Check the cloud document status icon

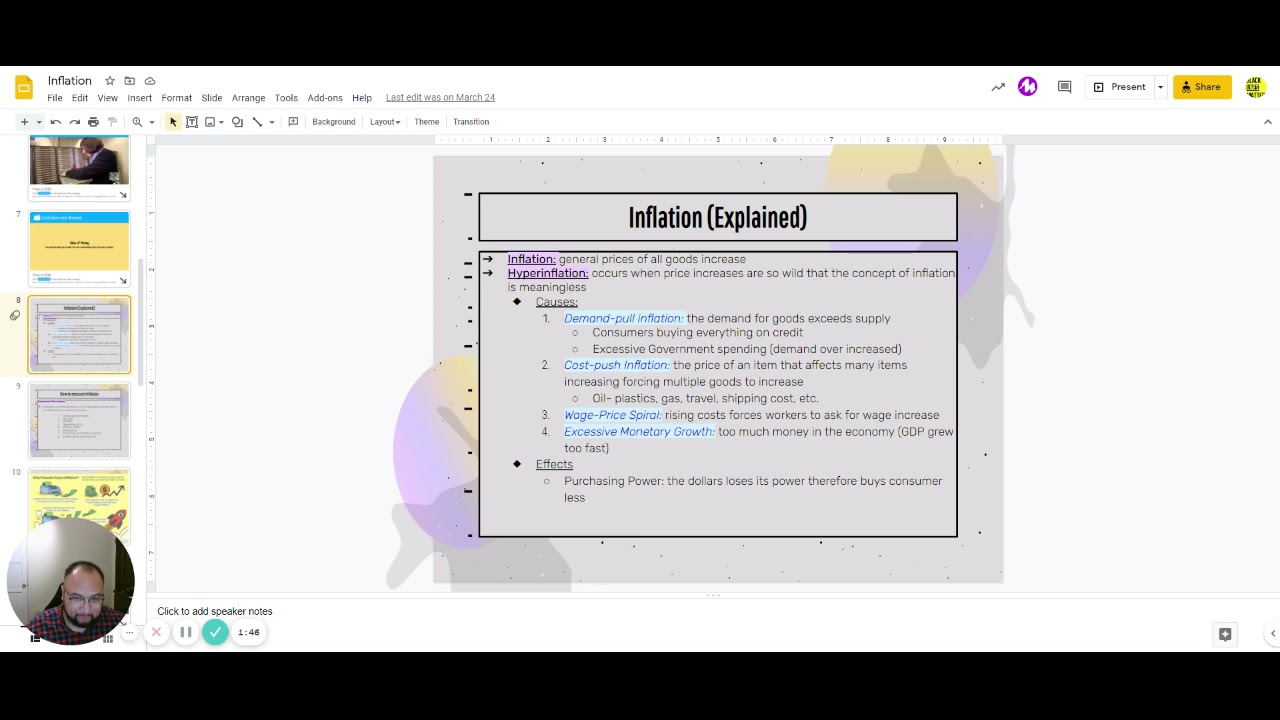150,81
